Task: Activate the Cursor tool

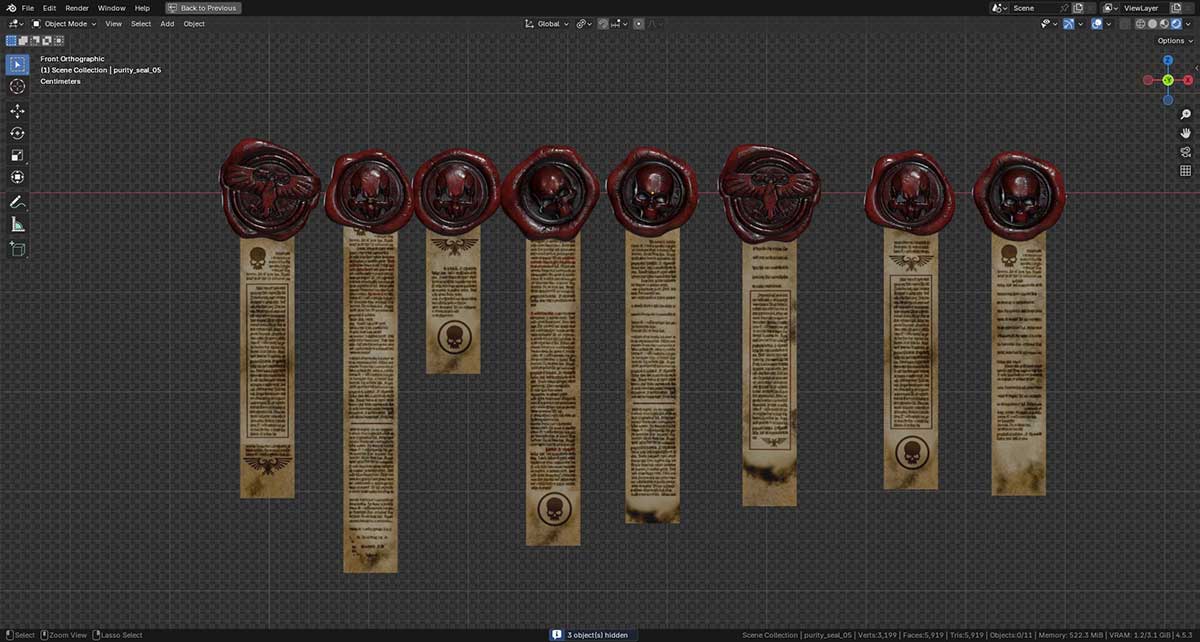Action: (17, 87)
